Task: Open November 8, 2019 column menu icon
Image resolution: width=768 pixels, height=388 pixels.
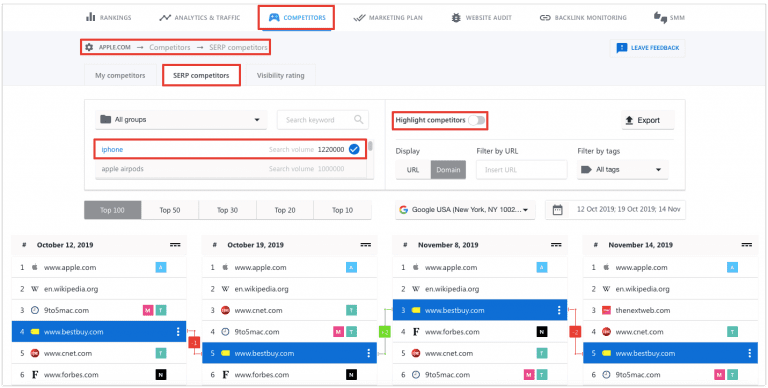Action: 556,245
